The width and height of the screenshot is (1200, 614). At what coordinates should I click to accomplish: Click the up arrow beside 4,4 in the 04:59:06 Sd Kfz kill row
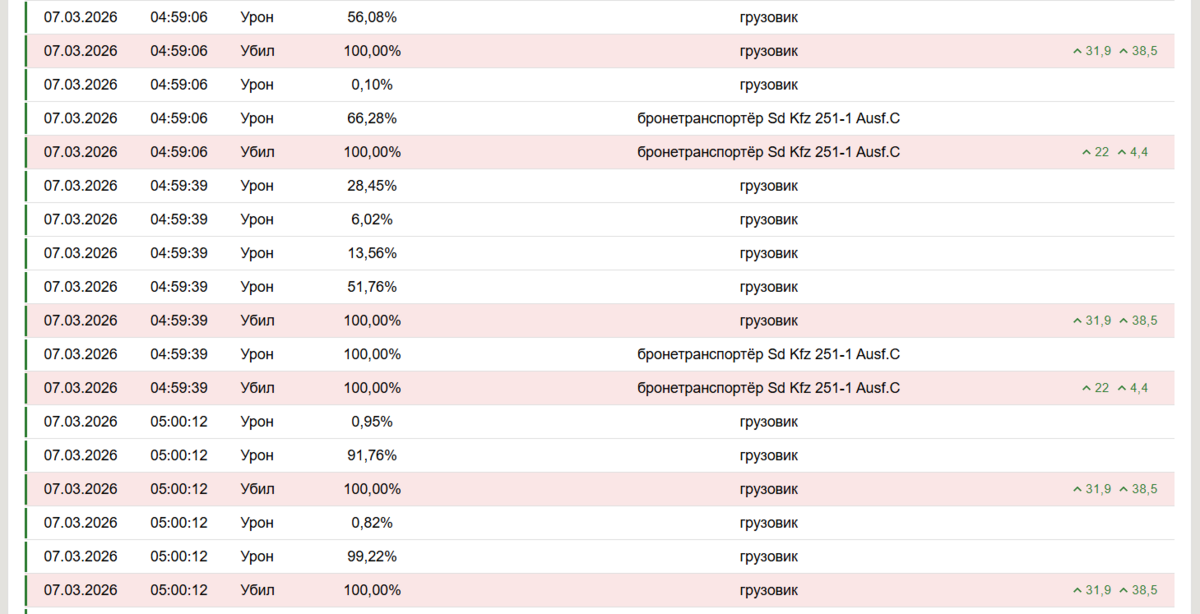pos(1121,152)
